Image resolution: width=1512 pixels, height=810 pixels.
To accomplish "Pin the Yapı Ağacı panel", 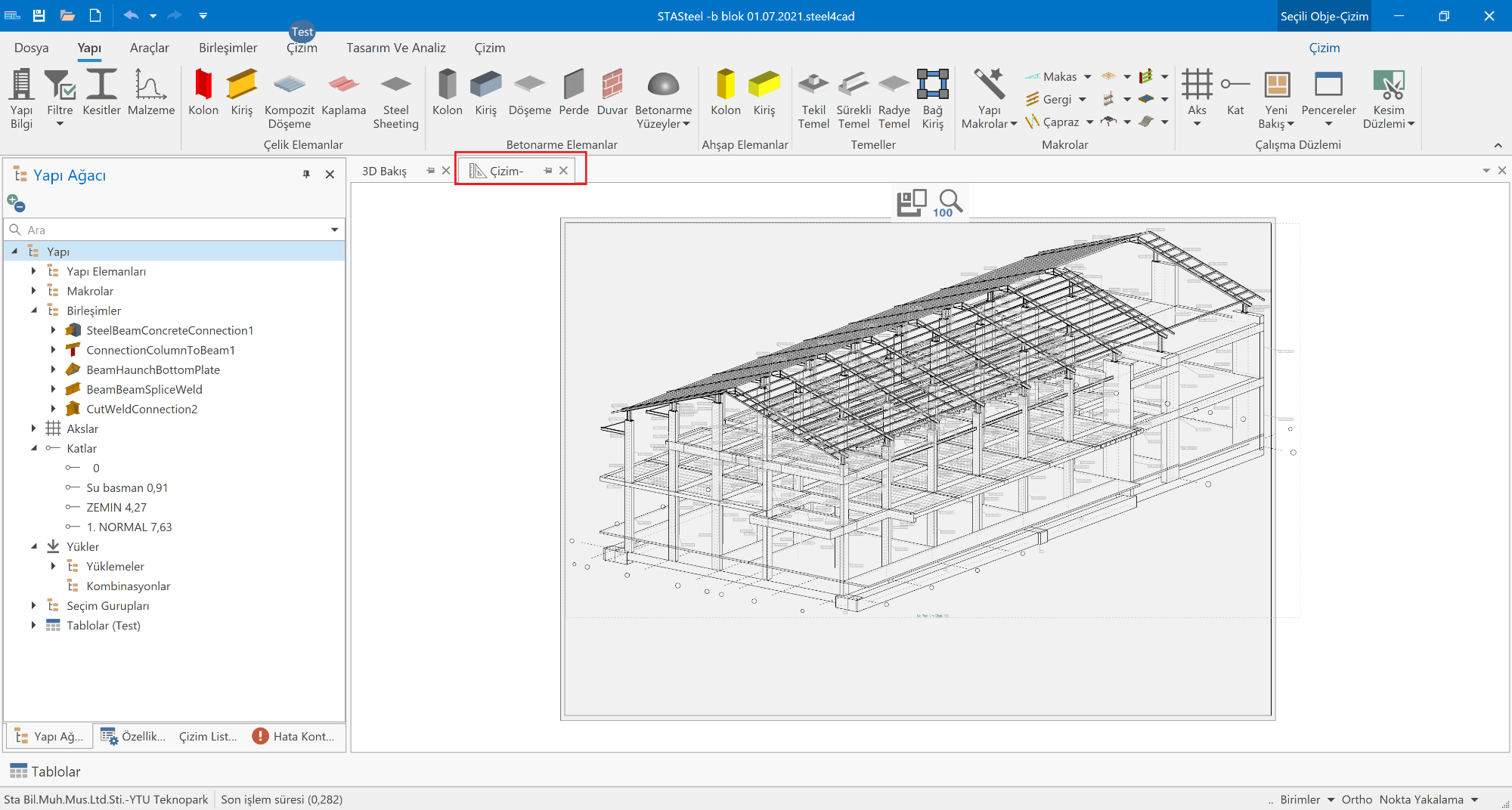I will click(306, 175).
